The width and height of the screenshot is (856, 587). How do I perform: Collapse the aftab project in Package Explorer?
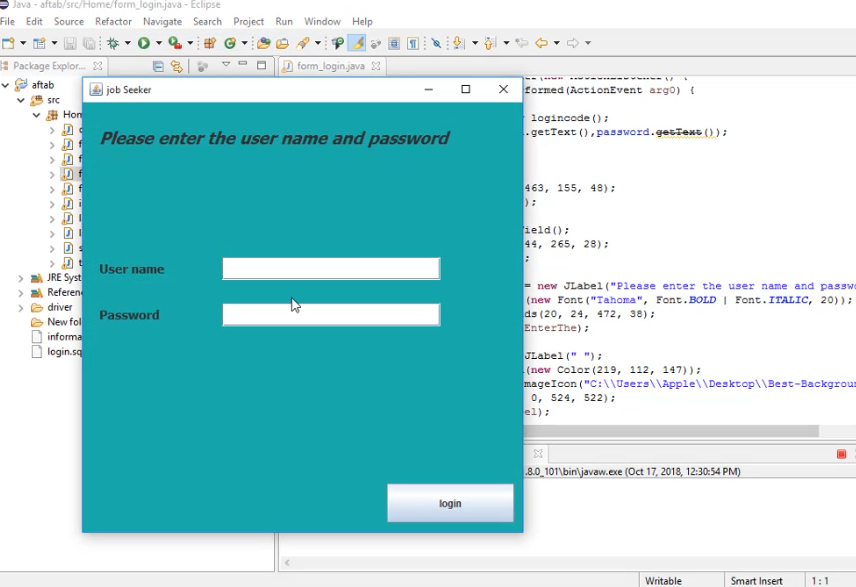pos(6,85)
